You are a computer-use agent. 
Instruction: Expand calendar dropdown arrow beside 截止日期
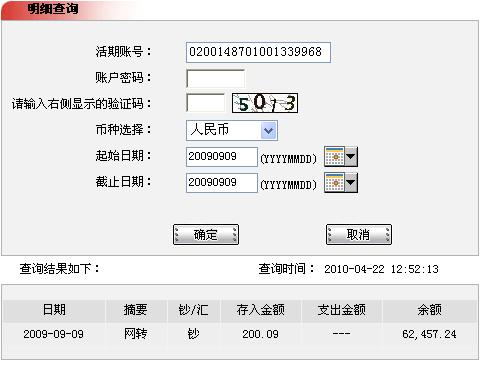tap(351, 182)
